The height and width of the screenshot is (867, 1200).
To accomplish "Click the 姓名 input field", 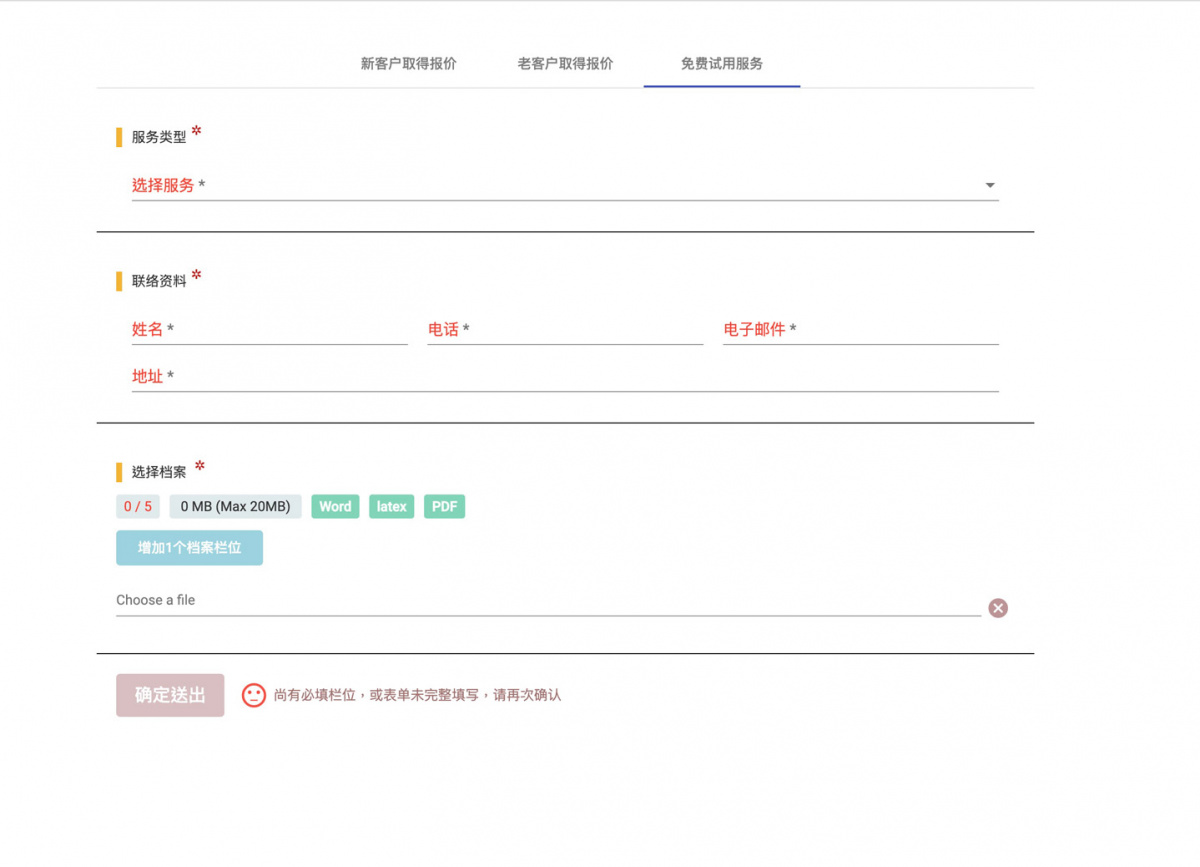I will (x=270, y=330).
